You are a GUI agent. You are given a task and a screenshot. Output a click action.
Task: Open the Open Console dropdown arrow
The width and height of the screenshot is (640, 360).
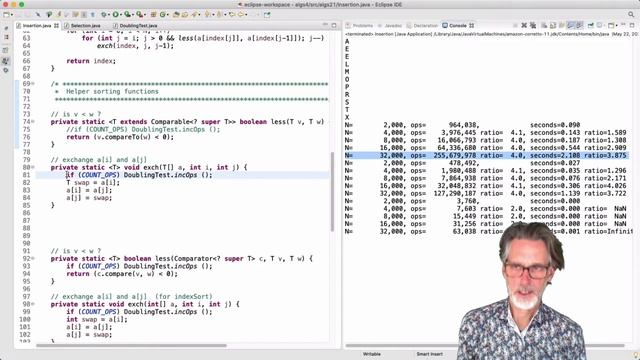click(617, 25)
